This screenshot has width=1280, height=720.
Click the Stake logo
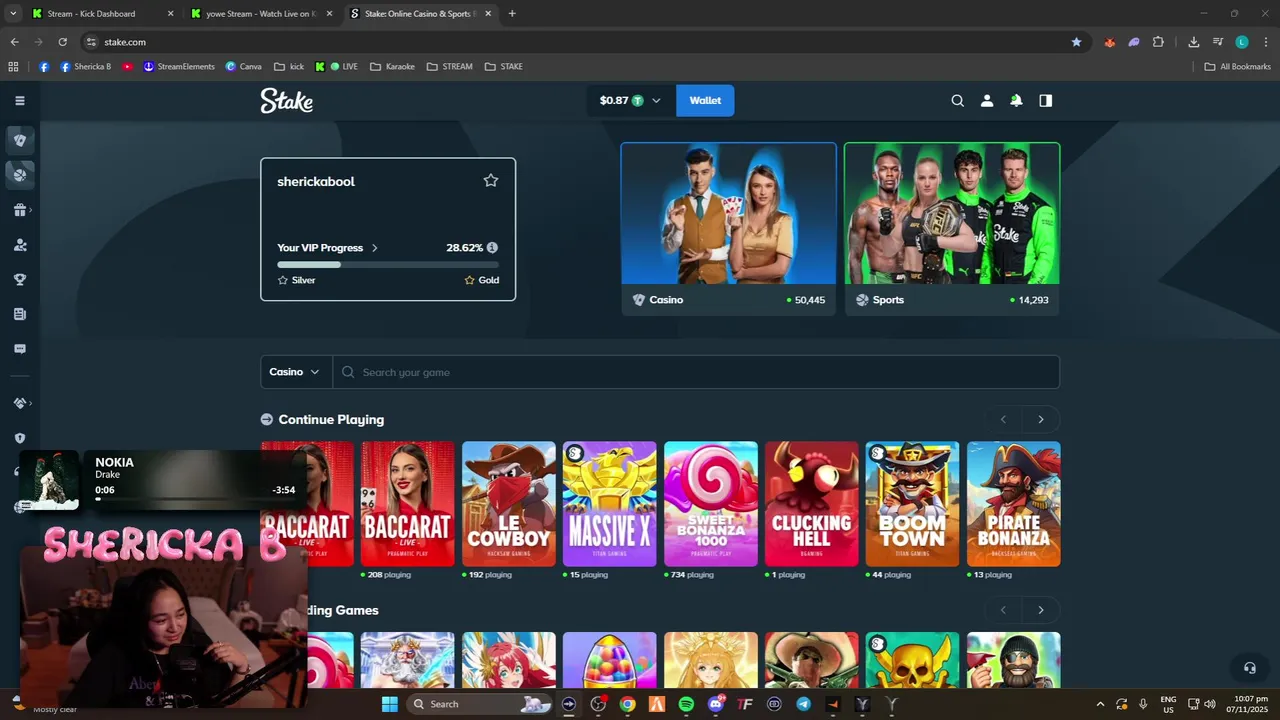pyautogui.click(x=287, y=100)
